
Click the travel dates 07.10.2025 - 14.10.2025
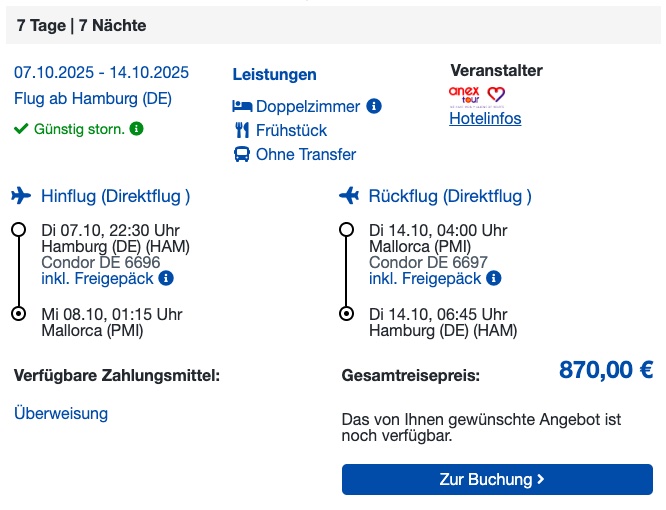[101, 72]
